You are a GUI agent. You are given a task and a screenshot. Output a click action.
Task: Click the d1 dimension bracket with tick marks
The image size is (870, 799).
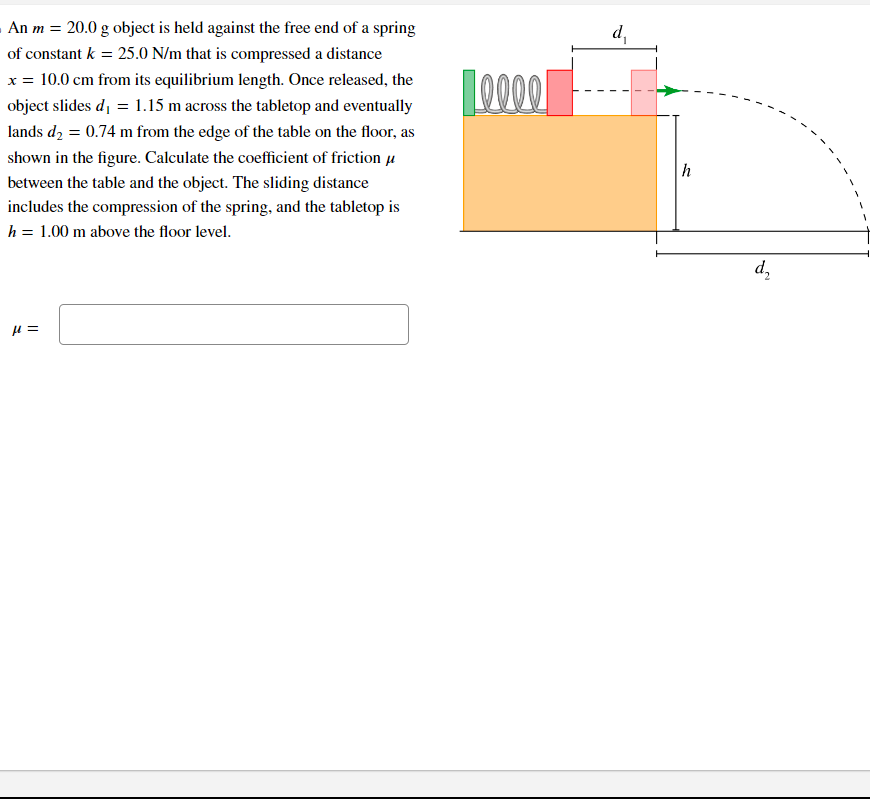[613, 46]
